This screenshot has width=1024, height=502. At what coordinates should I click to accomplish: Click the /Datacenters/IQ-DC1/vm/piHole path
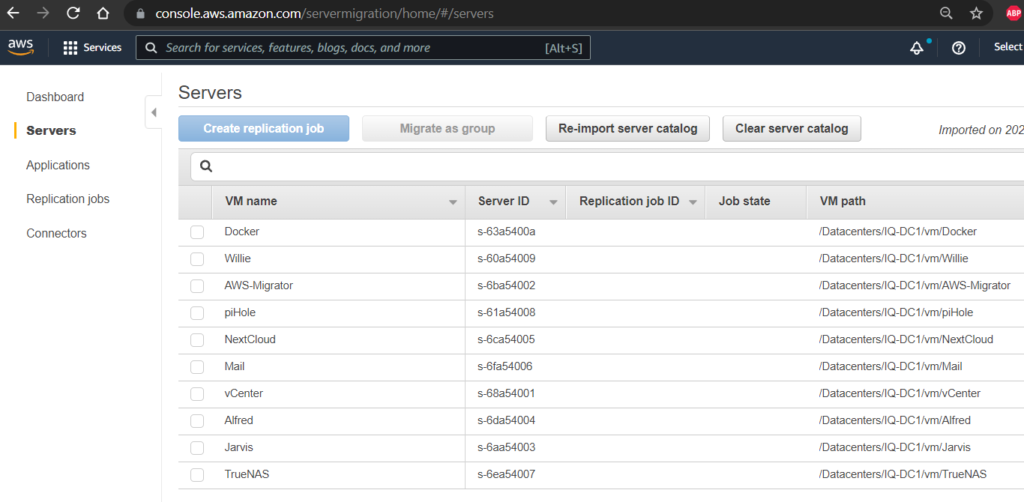coord(896,313)
